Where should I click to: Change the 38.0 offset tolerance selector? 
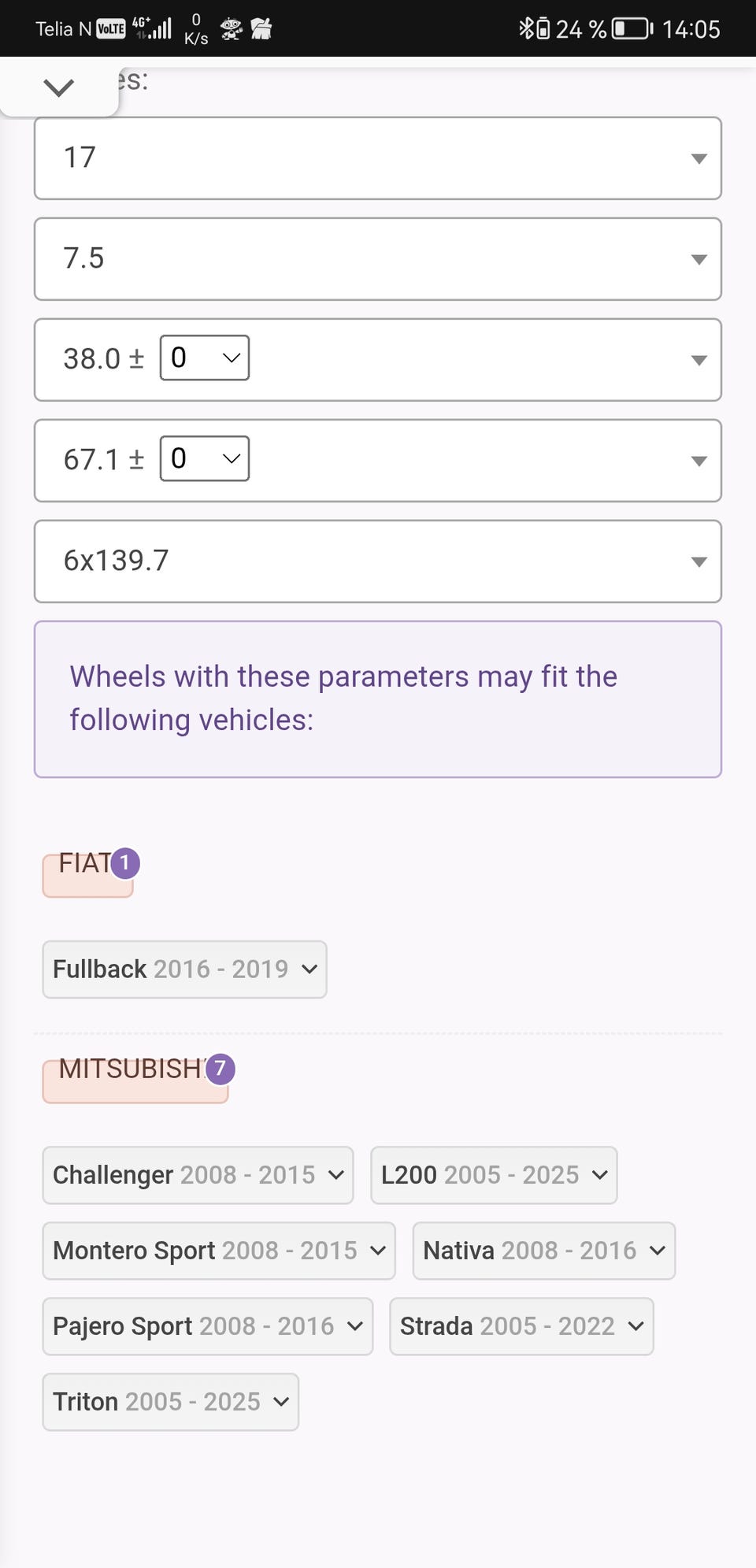click(x=205, y=358)
